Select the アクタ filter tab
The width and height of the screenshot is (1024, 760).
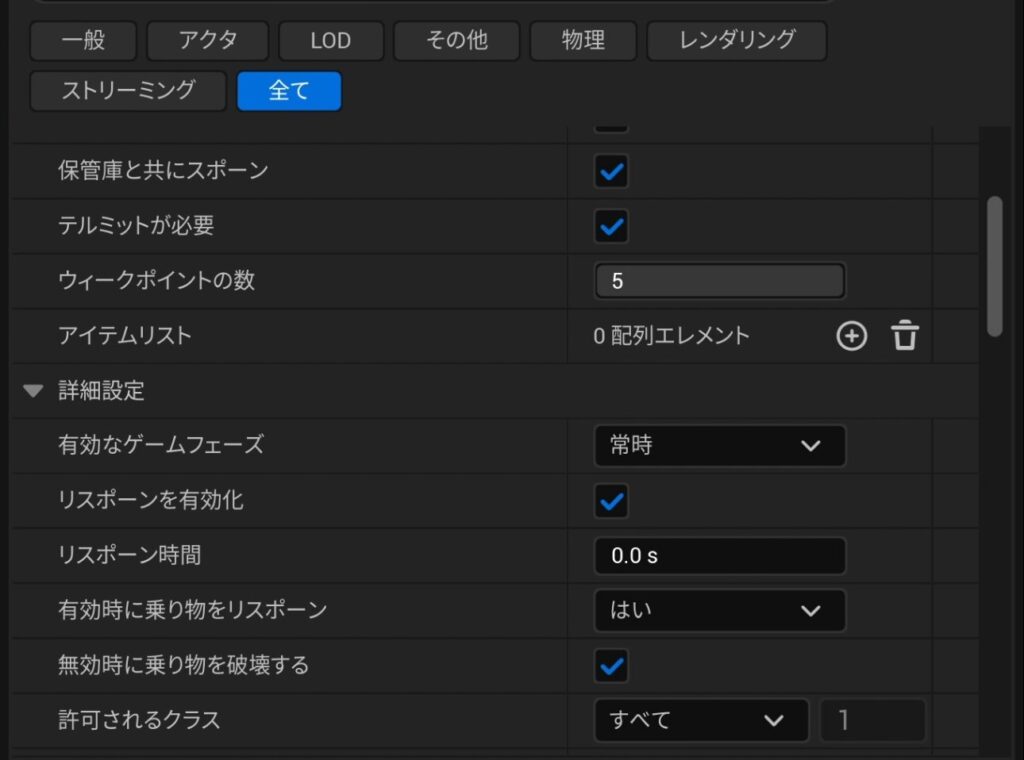point(208,41)
